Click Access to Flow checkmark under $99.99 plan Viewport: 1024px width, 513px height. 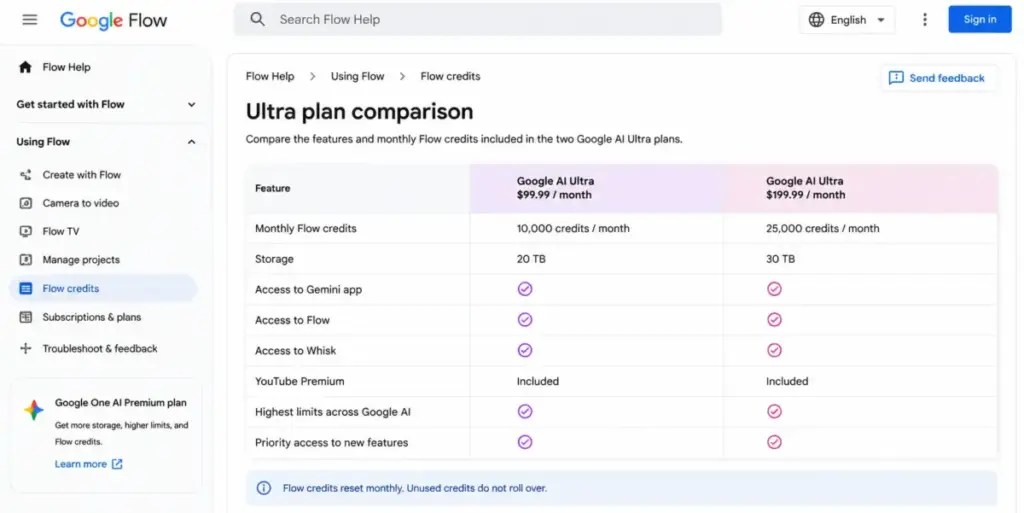pyautogui.click(x=525, y=320)
